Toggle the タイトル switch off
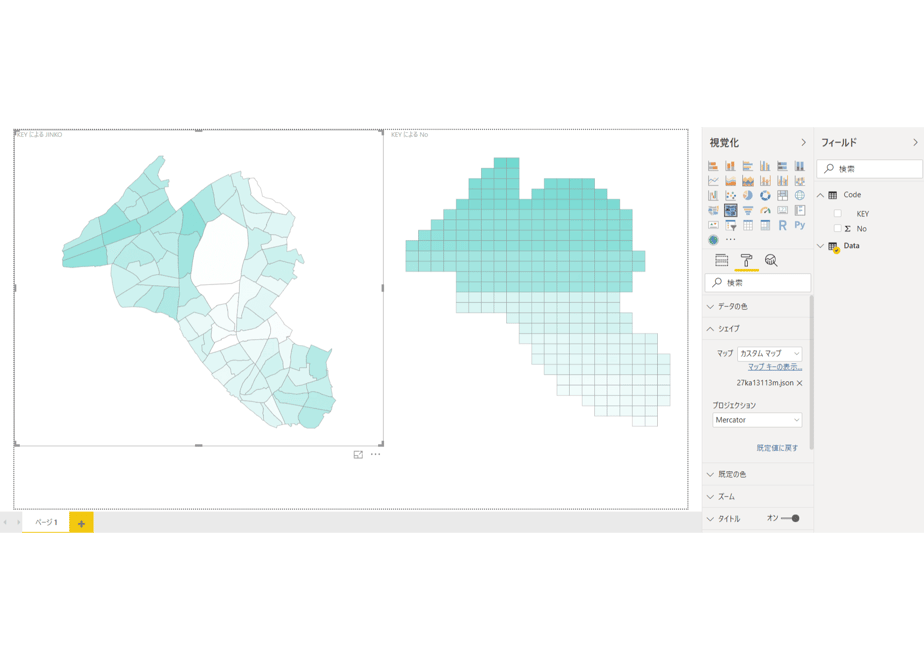This screenshot has width=924, height=660. coord(790,519)
